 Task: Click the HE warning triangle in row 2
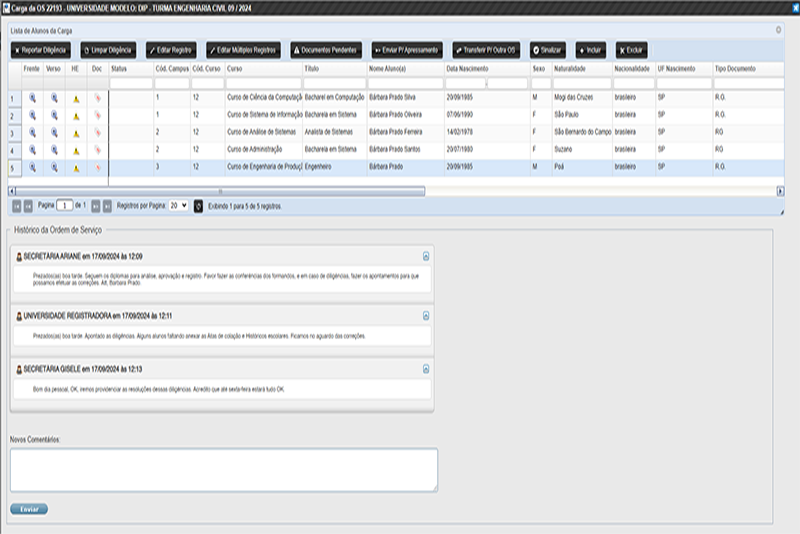[76, 116]
